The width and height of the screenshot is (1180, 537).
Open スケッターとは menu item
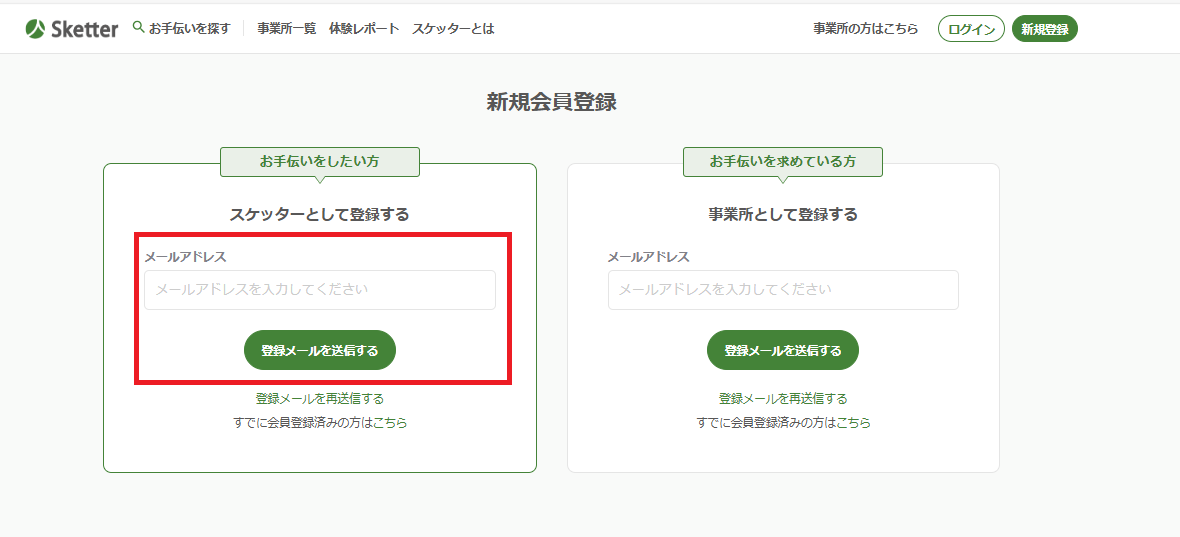click(x=453, y=29)
